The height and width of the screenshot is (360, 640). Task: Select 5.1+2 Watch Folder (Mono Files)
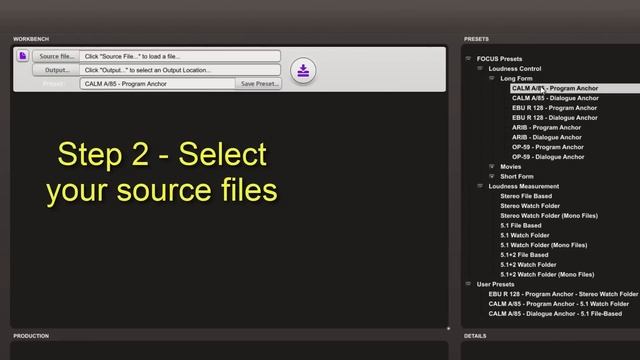point(547,274)
